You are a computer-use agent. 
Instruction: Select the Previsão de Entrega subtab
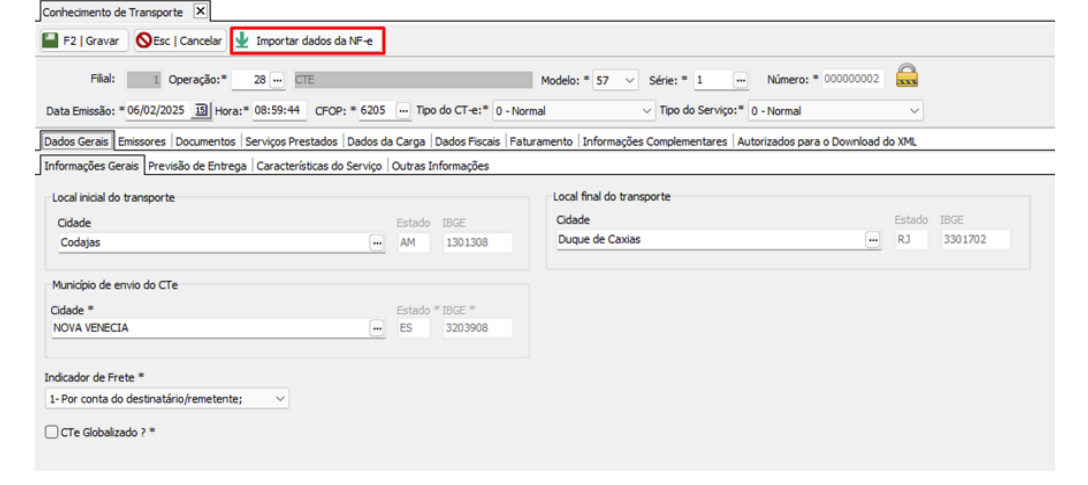pyautogui.click(x=197, y=166)
